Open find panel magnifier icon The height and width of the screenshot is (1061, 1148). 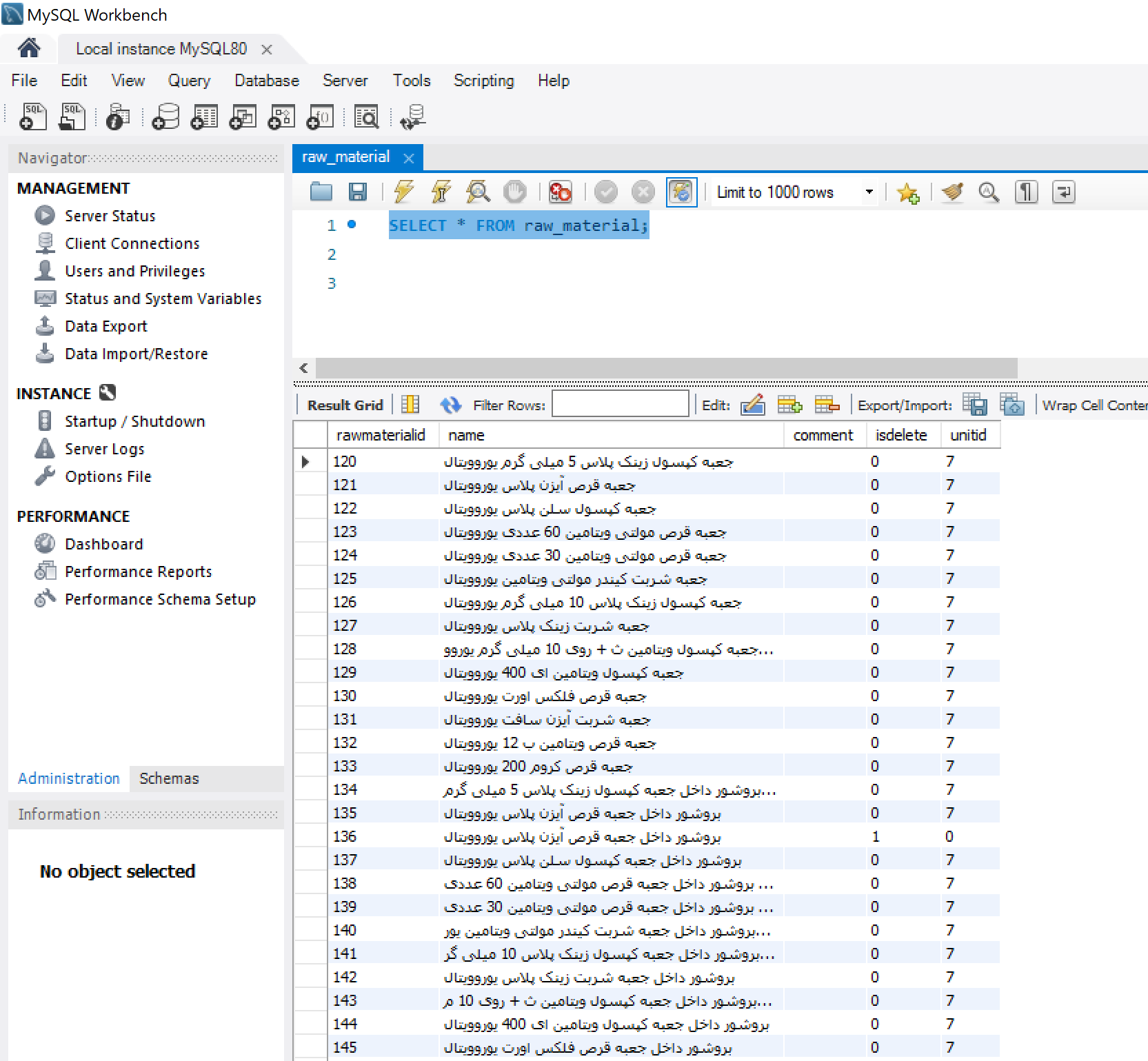[989, 192]
